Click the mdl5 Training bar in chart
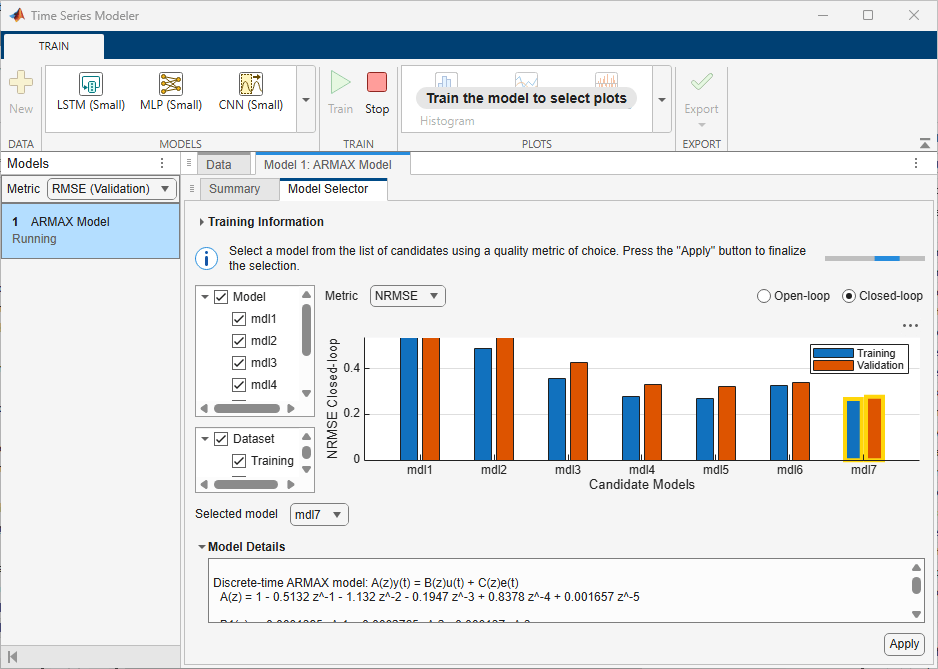The height and width of the screenshot is (669, 938). click(705, 430)
